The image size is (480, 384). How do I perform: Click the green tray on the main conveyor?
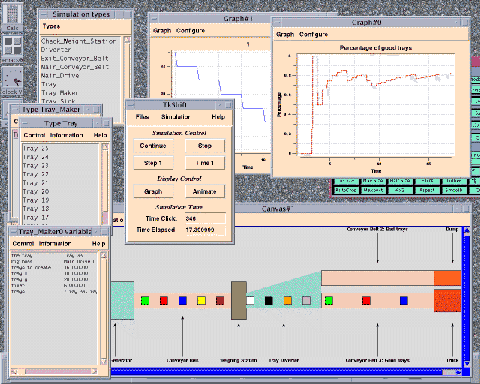coord(145,301)
